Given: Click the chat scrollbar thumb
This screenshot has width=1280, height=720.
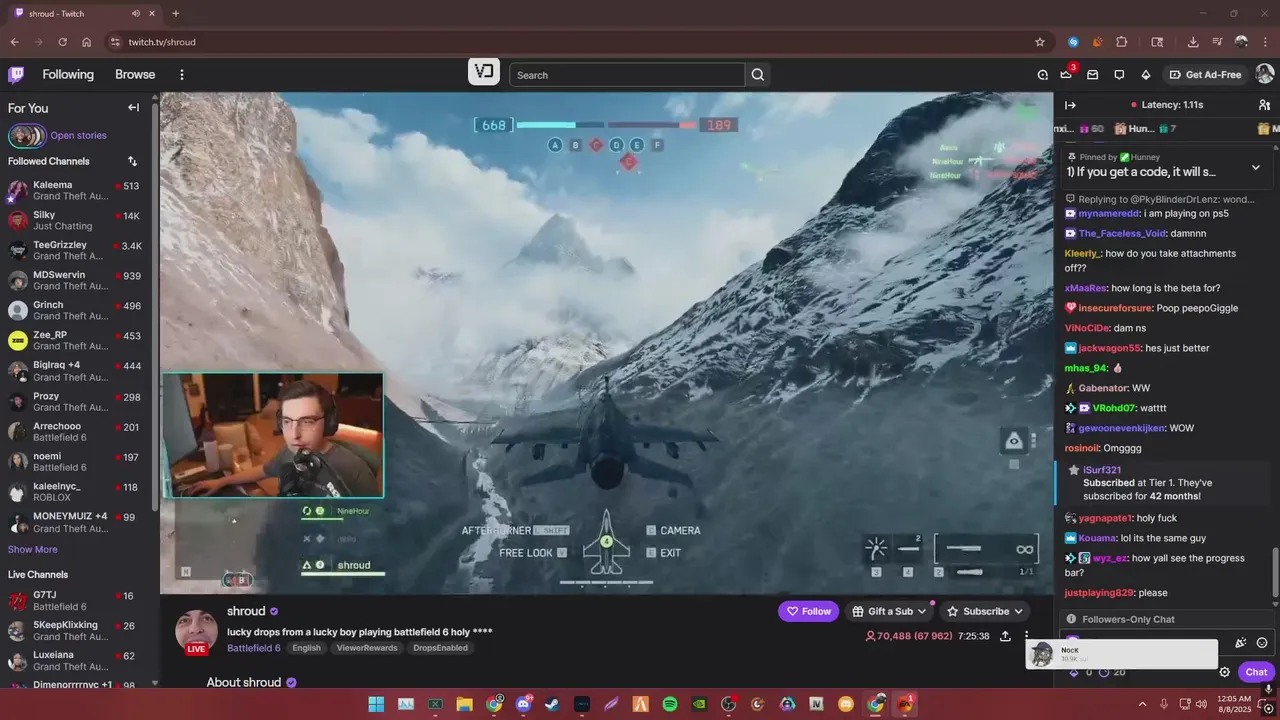Looking at the screenshot, I should point(1275,572).
